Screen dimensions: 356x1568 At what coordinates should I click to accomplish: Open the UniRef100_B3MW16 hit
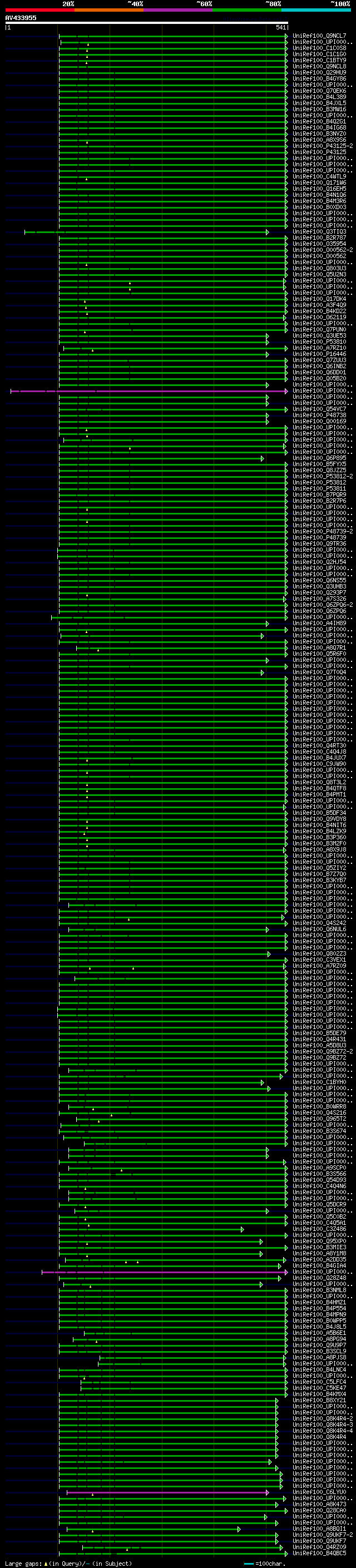[x=319, y=109]
